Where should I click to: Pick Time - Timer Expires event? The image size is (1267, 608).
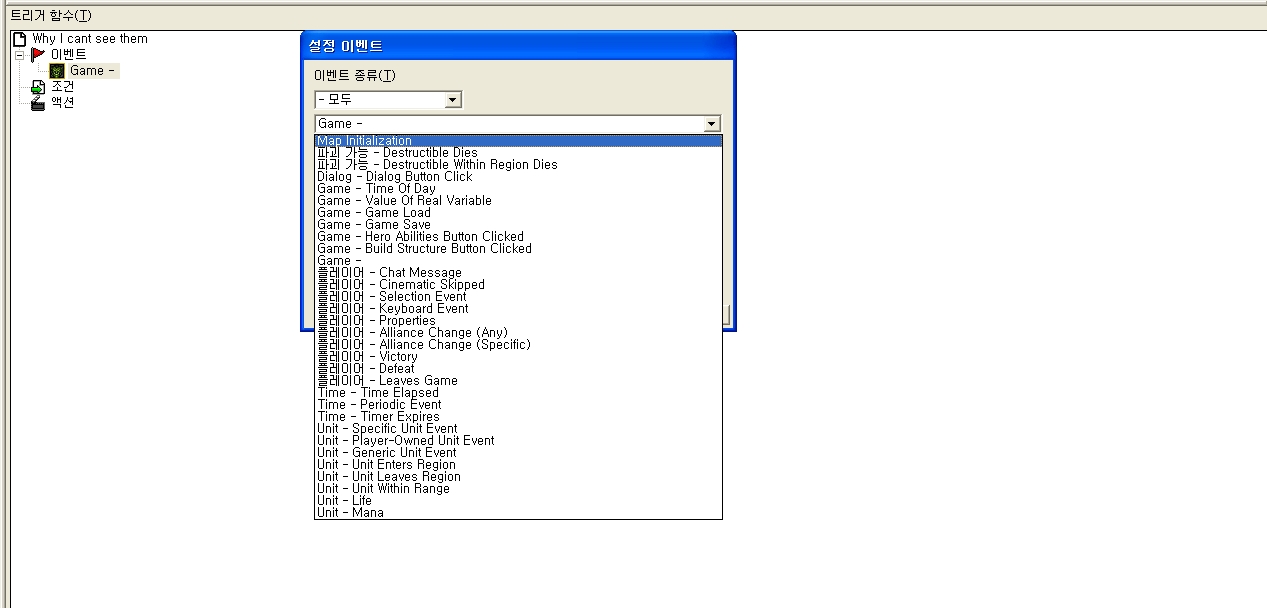pyautogui.click(x=518, y=417)
